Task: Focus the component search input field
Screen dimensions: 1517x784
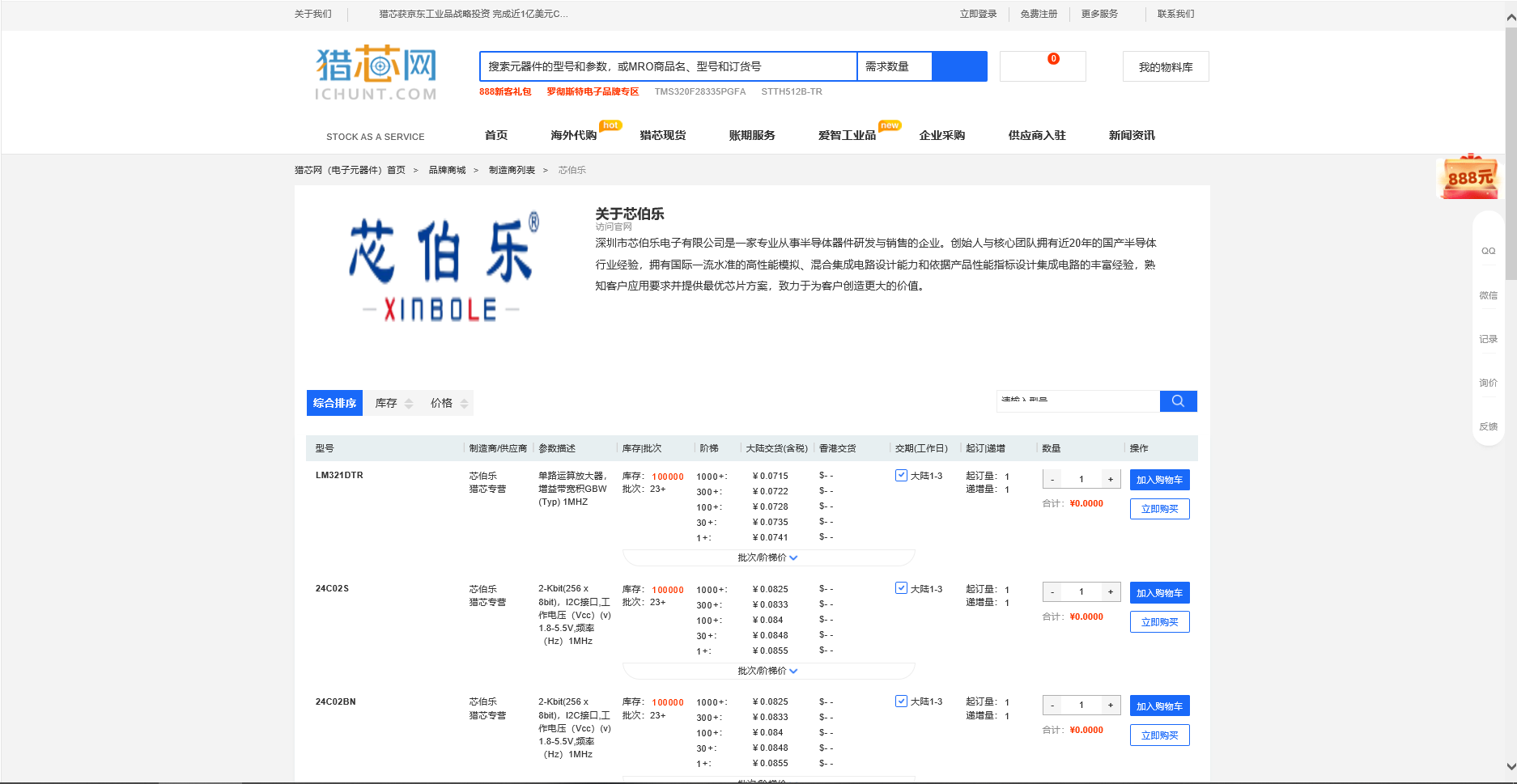Action: click(x=668, y=66)
